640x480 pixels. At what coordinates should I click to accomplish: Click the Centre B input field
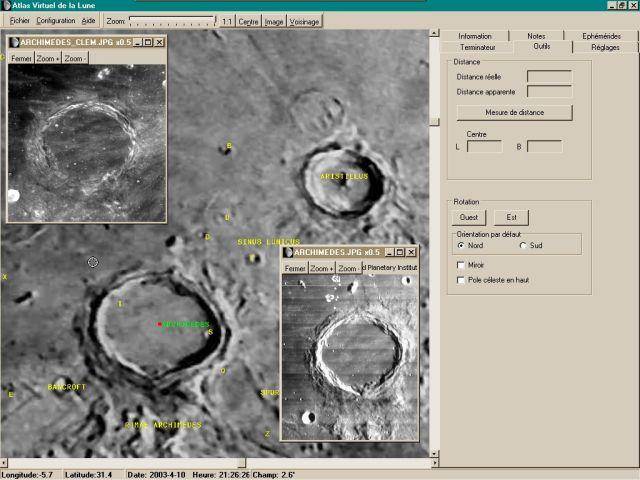tap(544, 147)
